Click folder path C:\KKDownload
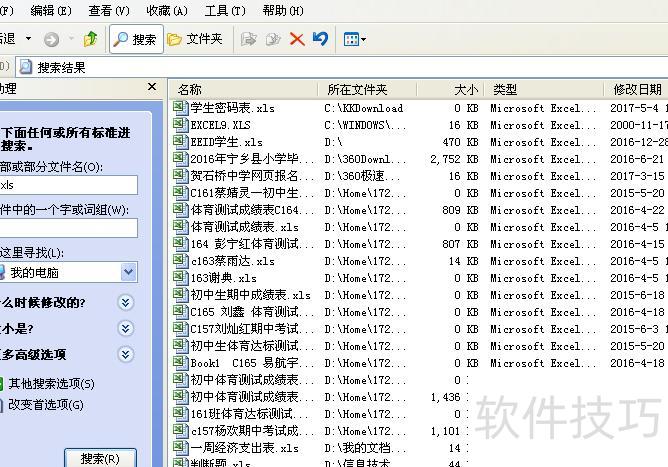This screenshot has width=668, height=467. coord(363,108)
